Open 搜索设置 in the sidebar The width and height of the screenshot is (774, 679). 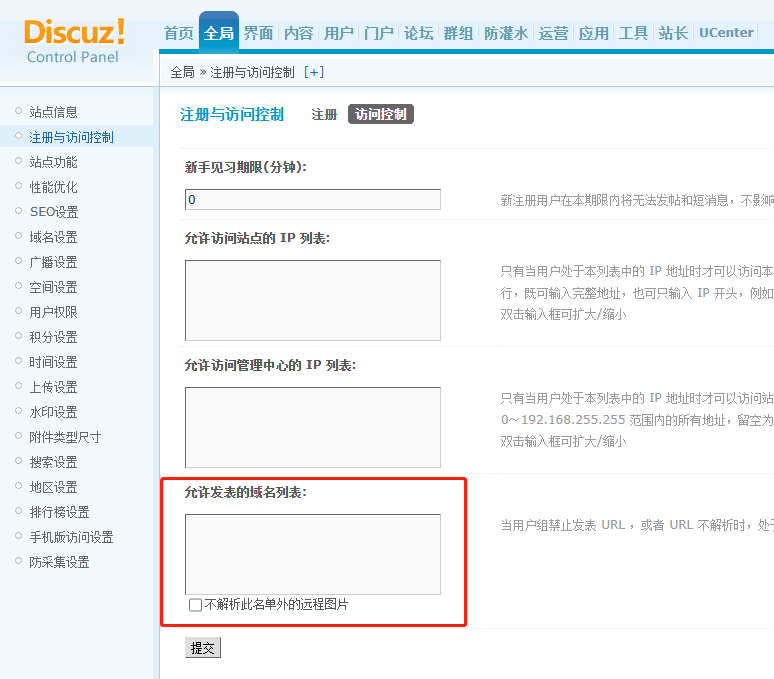coord(53,462)
